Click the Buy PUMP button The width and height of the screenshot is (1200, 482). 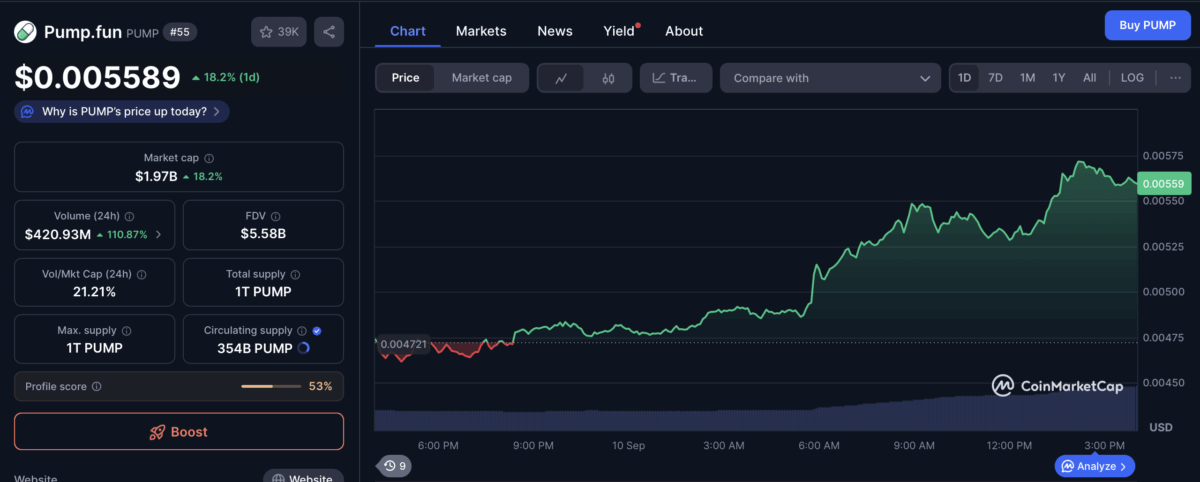[x=1147, y=25]
